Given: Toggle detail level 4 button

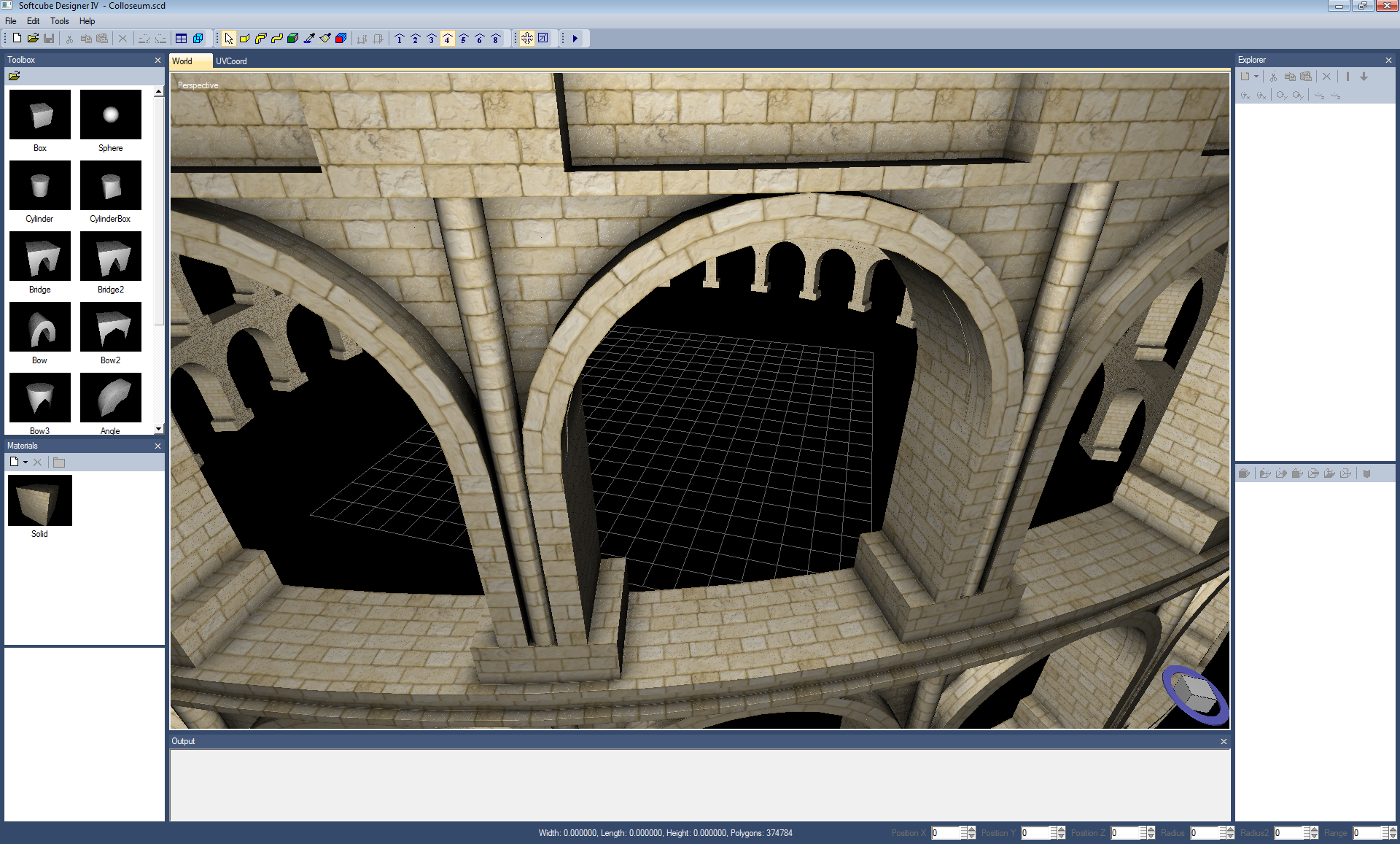Looking at the screenshot, I should pos(448,39).
